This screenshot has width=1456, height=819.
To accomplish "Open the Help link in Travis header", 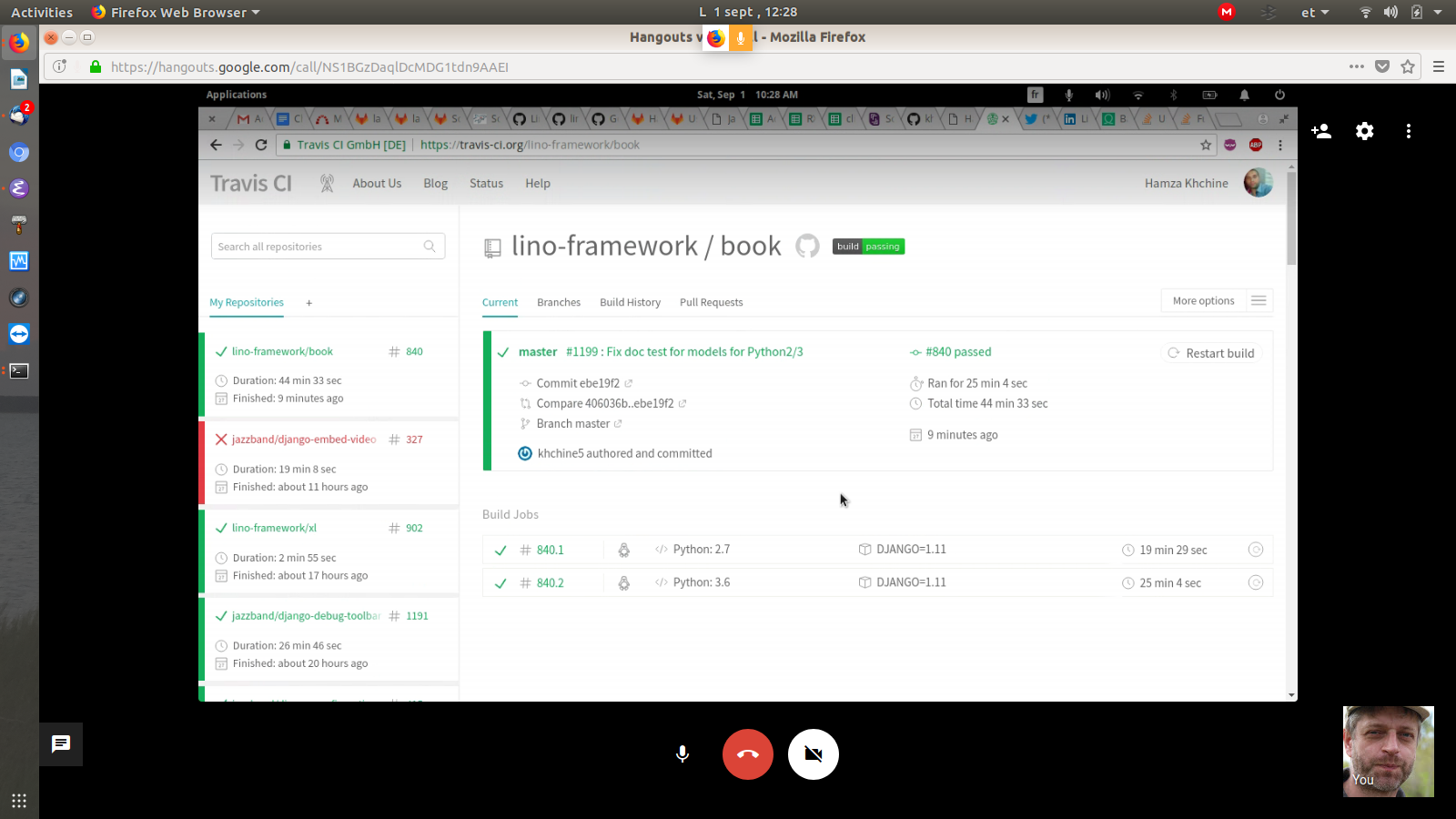I will 538,183.
